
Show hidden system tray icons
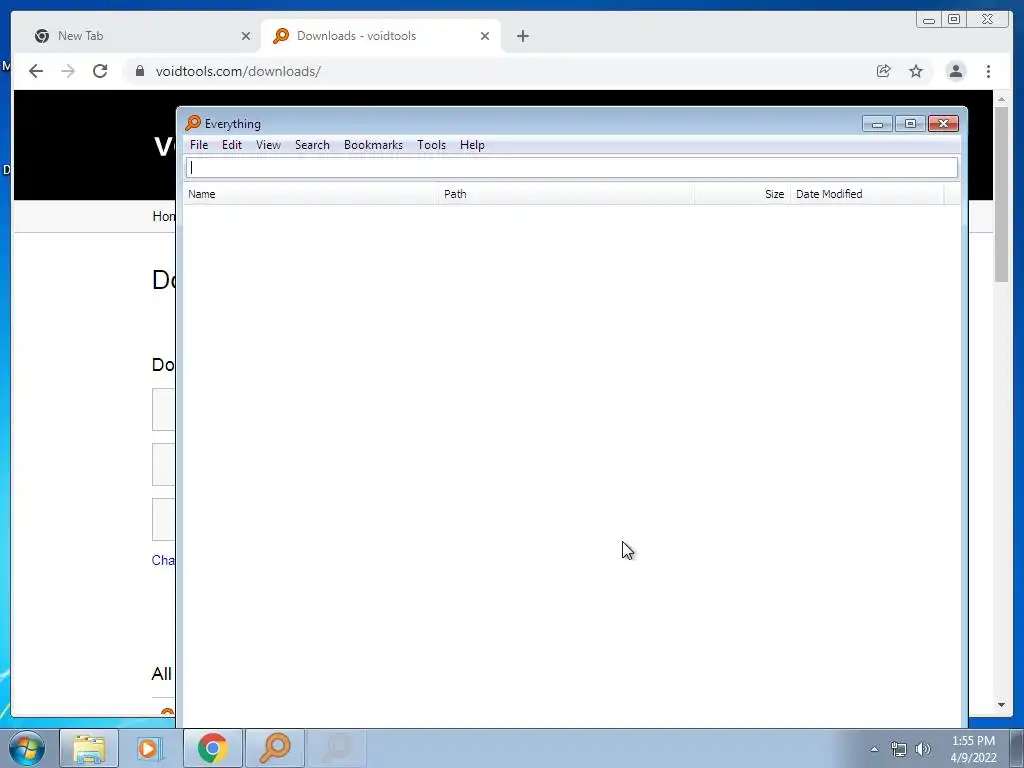pyautogui.click(x=874, y=749)
